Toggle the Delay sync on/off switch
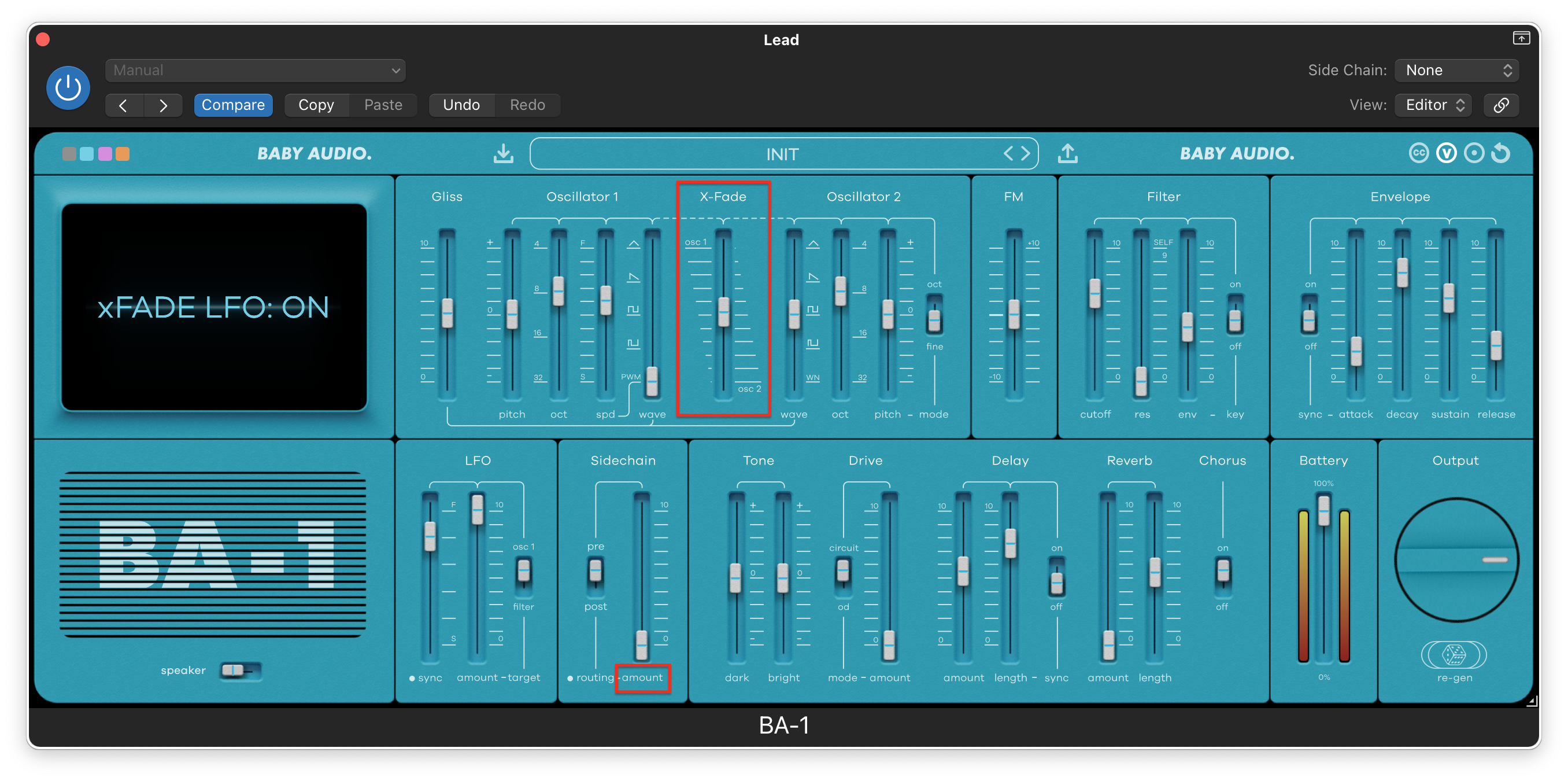Image resolution: width=1568 pixels, height=781 pixels. 1057,579
